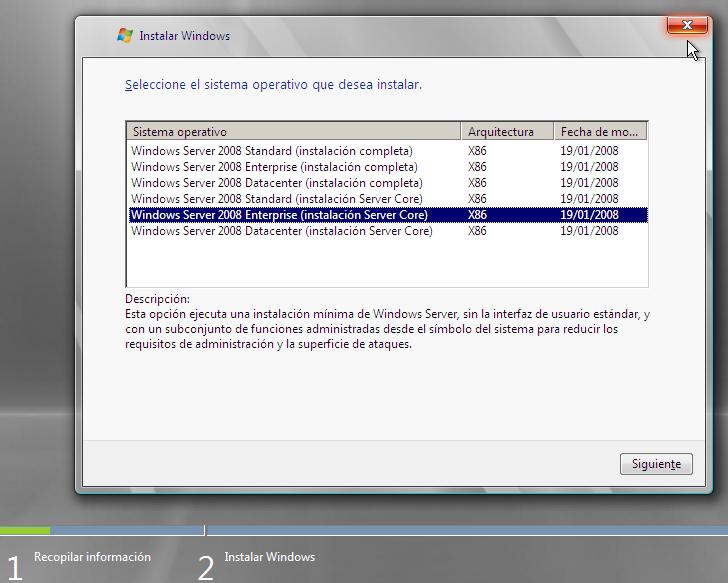This screenshot has width=728, height=583.
Task: Select Windows Server 2008 Standard (instalación completa)
Action: (272, 151)
